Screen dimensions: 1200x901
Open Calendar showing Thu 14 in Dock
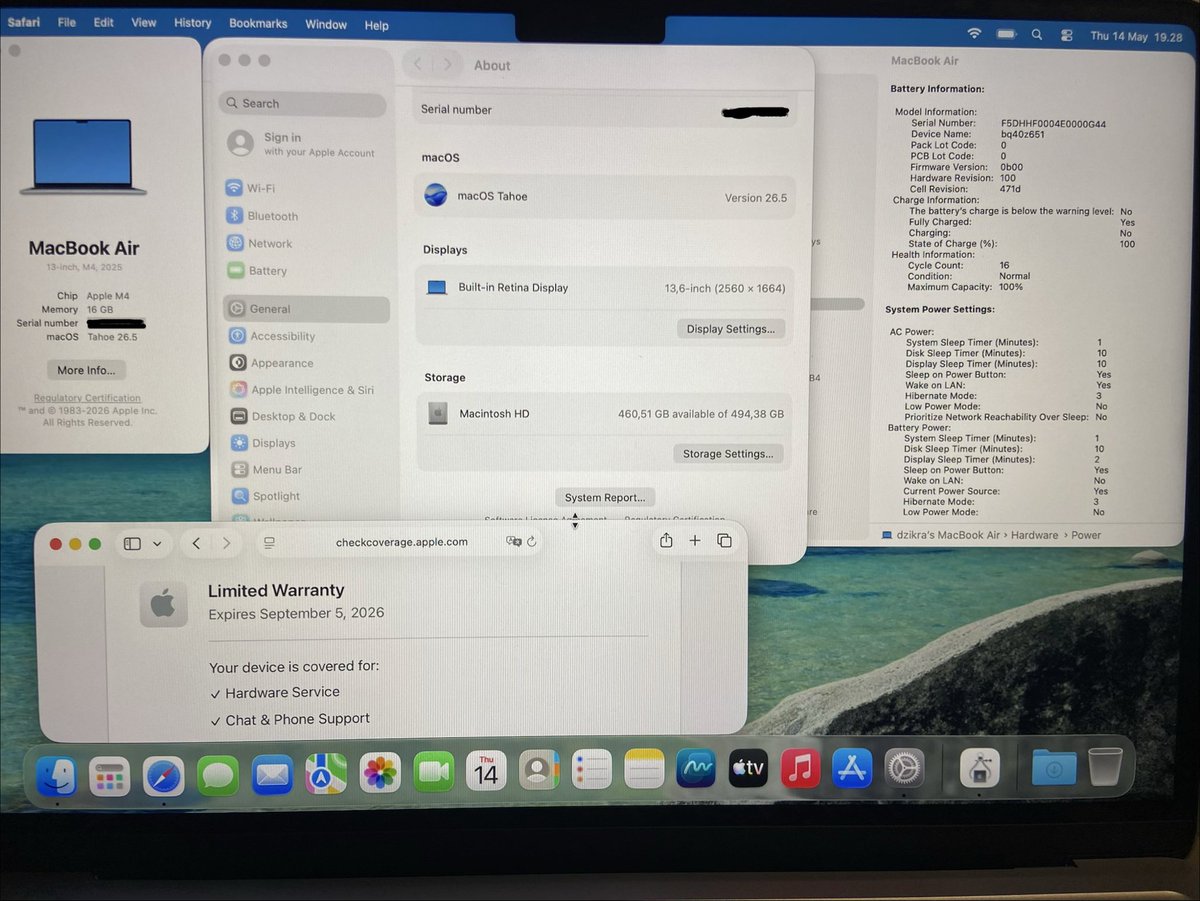(x=486, y=770)
